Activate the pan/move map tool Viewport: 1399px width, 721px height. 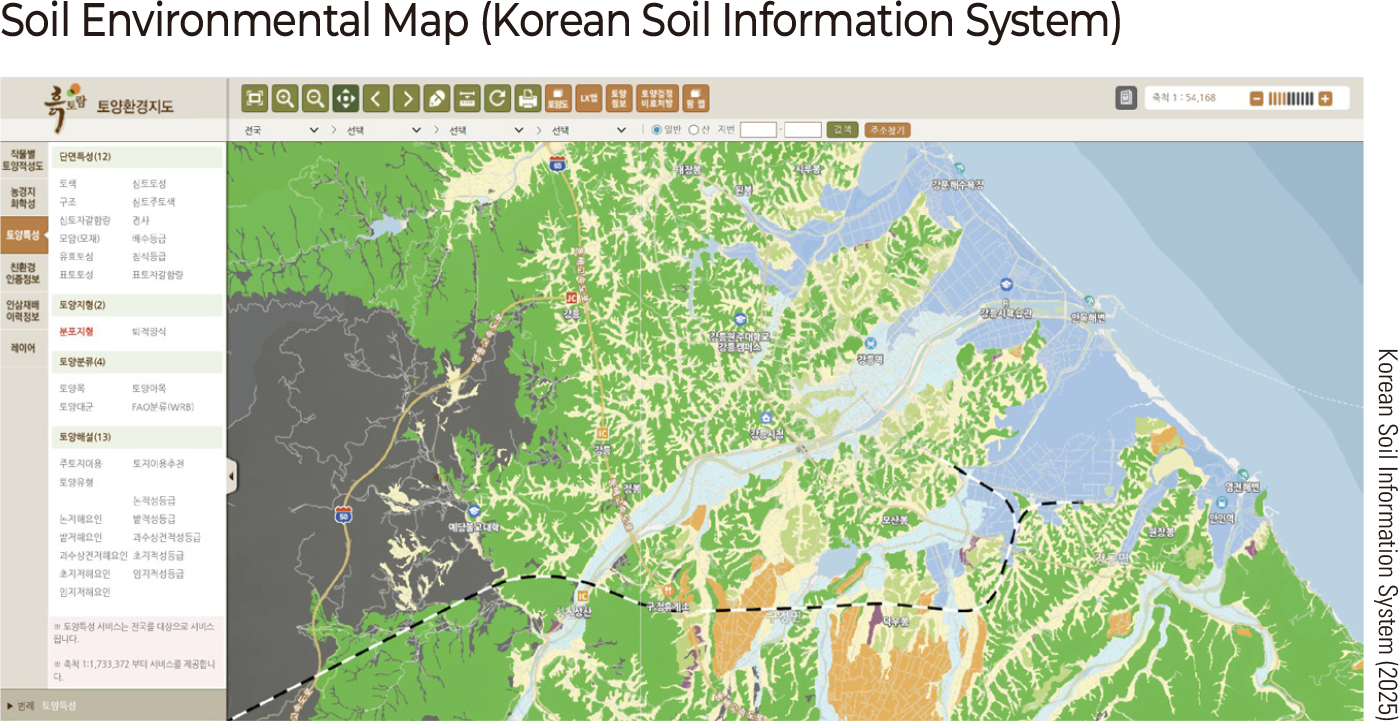(346, 98)
